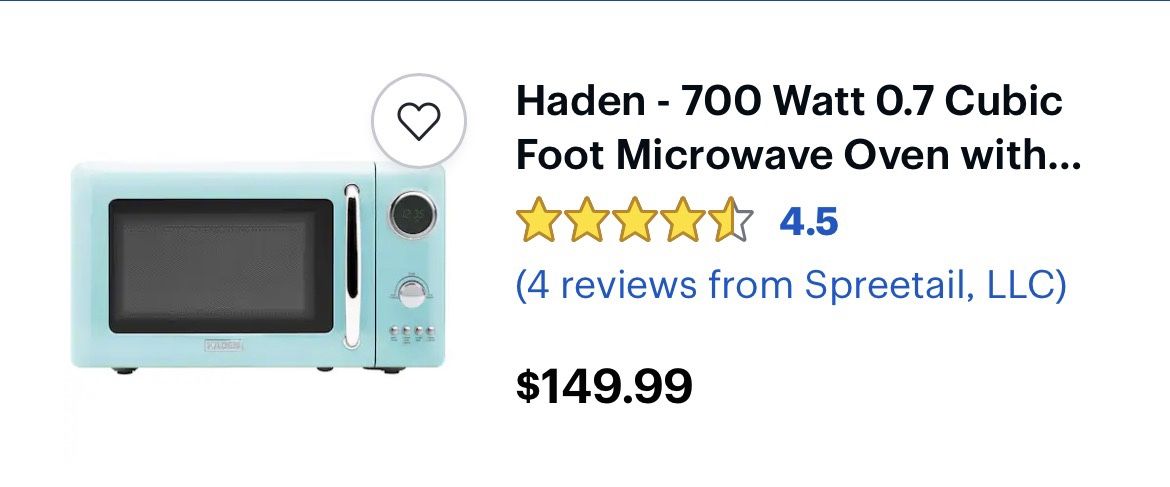Click the fourth rating star
The image size is (1170, 487).
(x=682, y=220)
